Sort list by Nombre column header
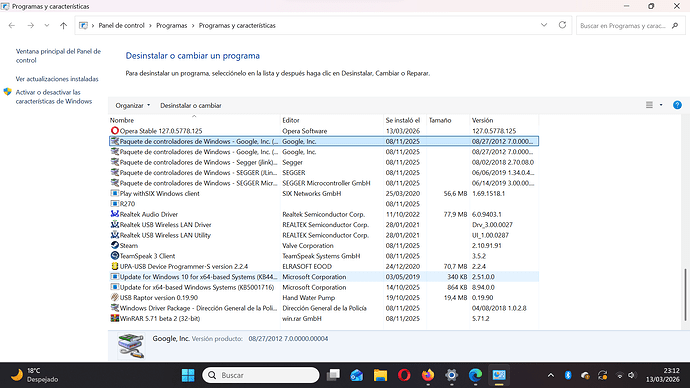This screenshot has width=690, height=388. click(194, 120)
